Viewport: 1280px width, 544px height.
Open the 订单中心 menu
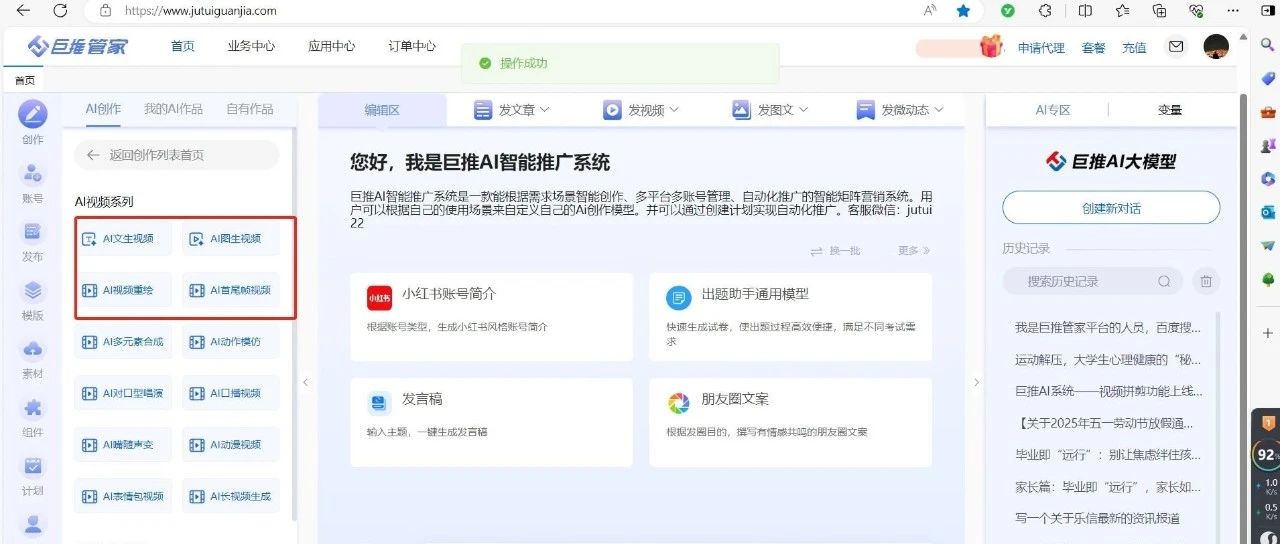(412, 46)
